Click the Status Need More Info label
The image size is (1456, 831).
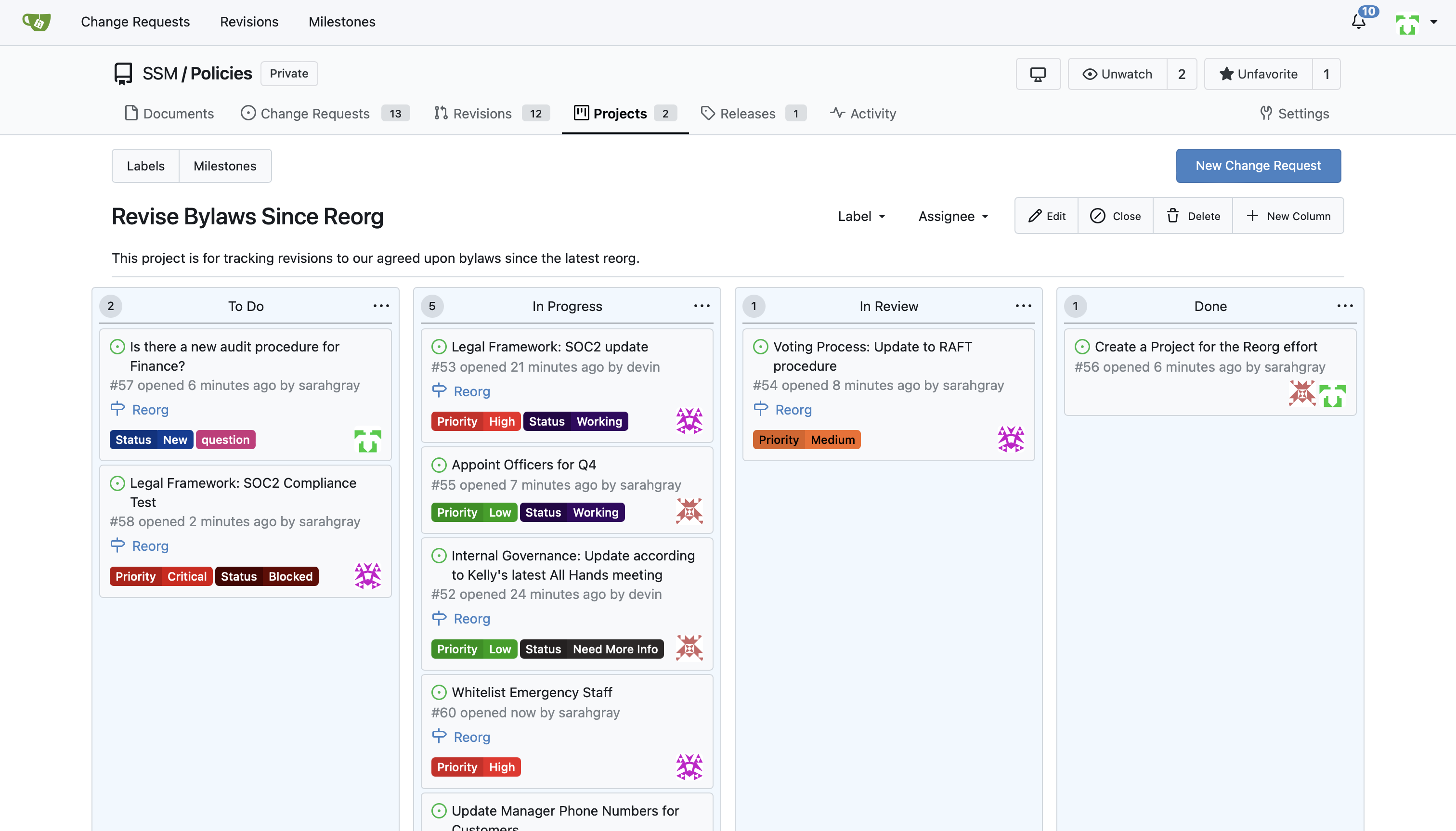(591, 649)
